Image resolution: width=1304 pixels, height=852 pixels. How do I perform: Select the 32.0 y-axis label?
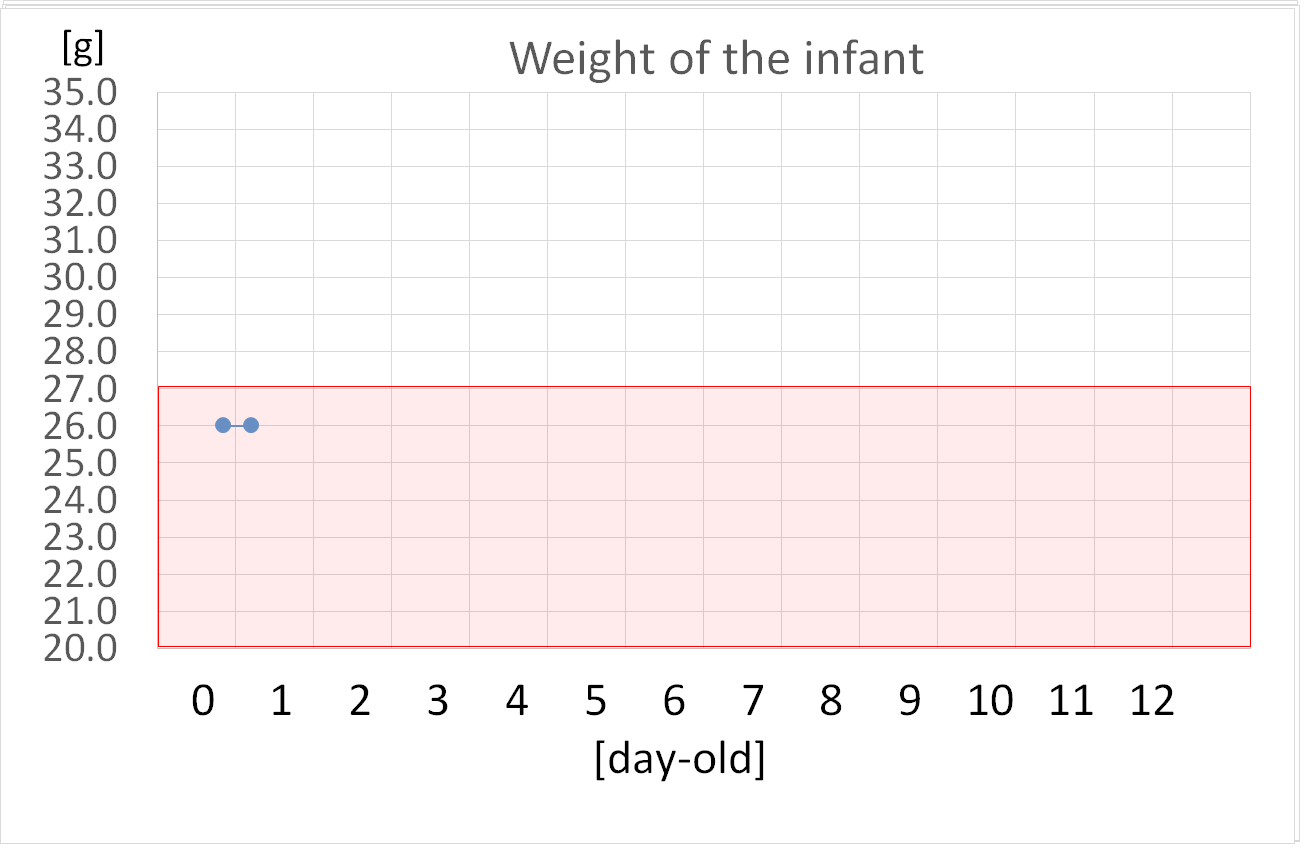tap(81, 204)
